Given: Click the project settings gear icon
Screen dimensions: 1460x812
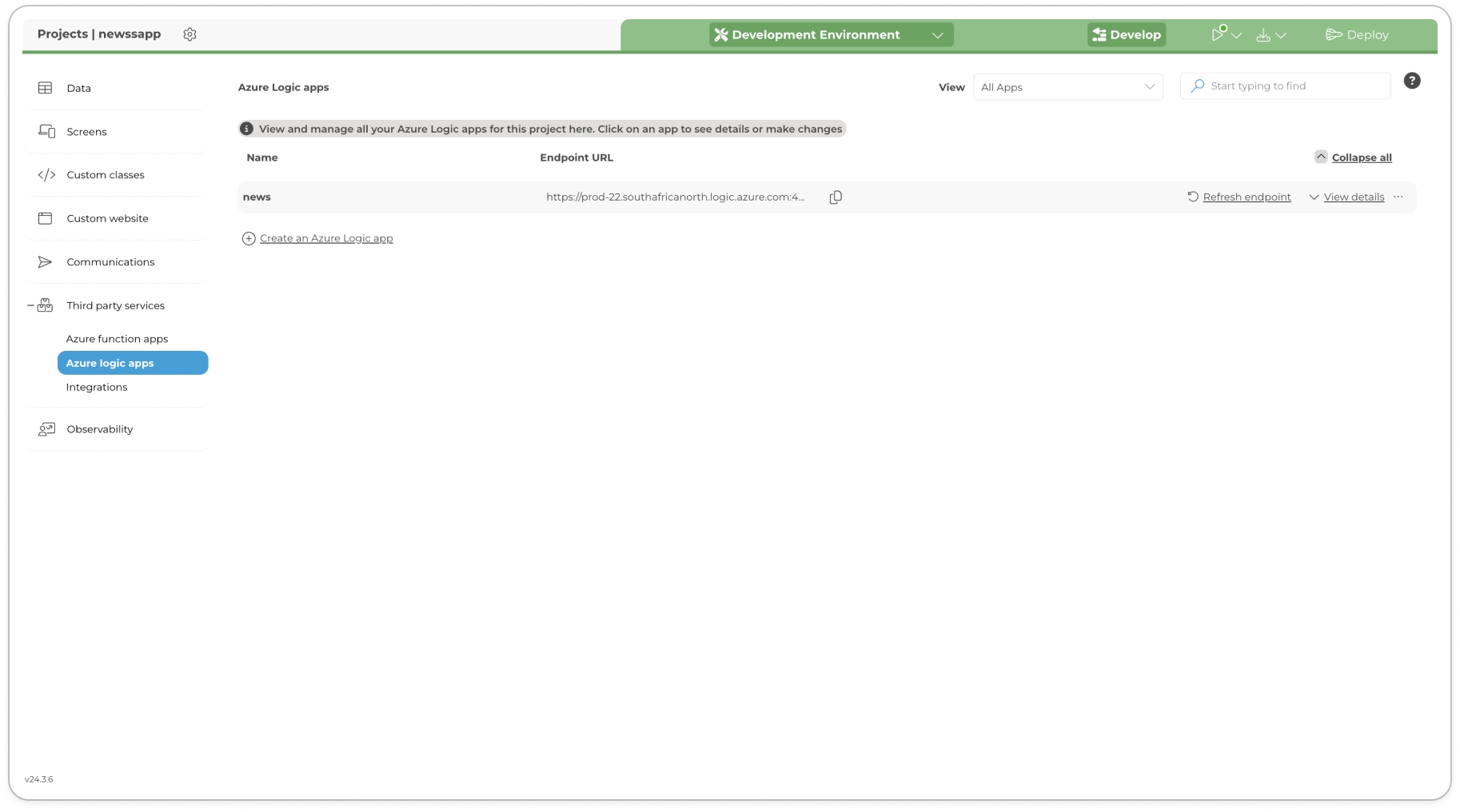Looking at the screenshot, I should (189, 34).
